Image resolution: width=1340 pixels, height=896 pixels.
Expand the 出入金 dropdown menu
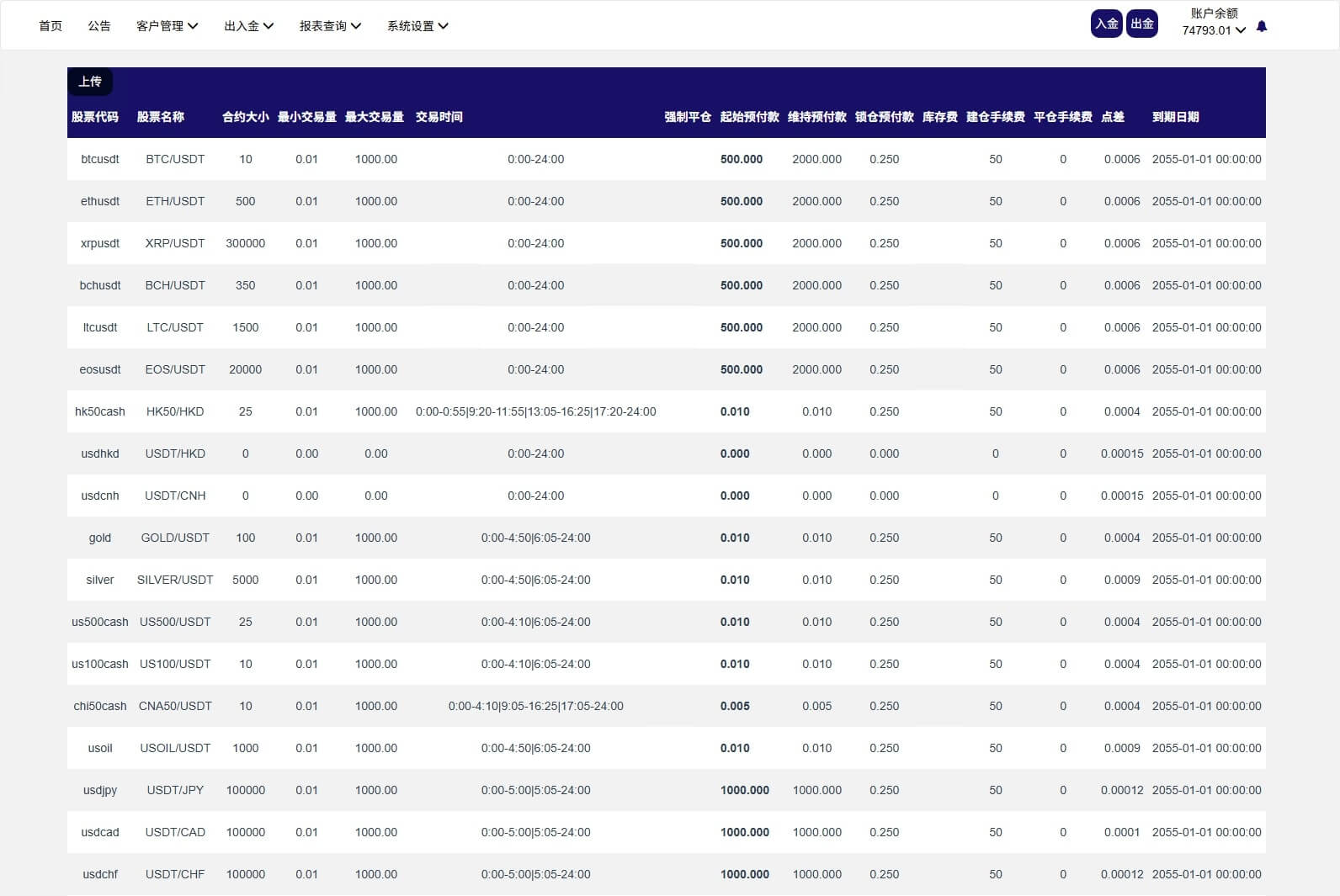[248, 26]
